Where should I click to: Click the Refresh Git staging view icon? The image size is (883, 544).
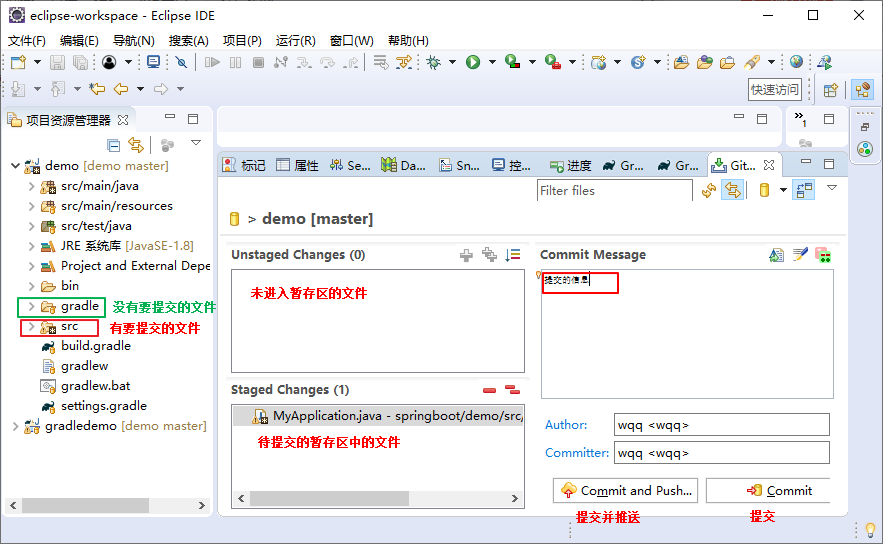(x=709, y=190)
